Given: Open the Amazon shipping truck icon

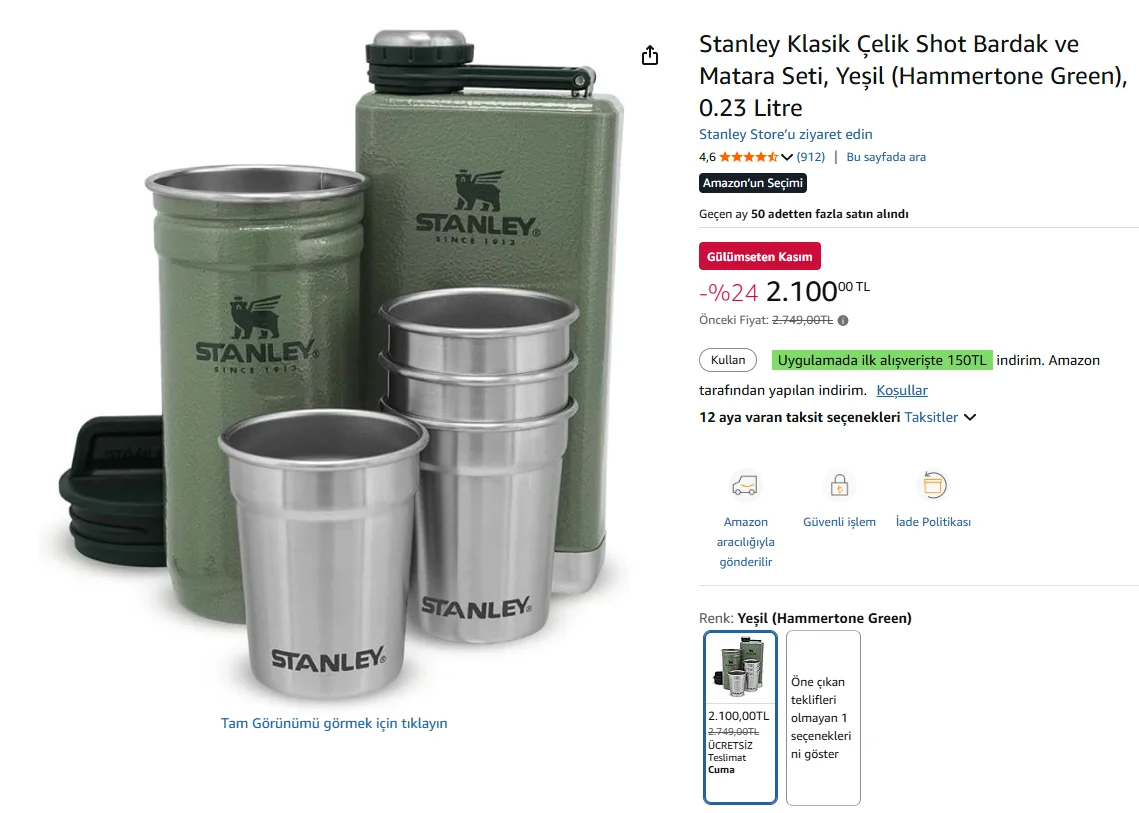Looking at the screenshot, I should click(x=745, y=485).
